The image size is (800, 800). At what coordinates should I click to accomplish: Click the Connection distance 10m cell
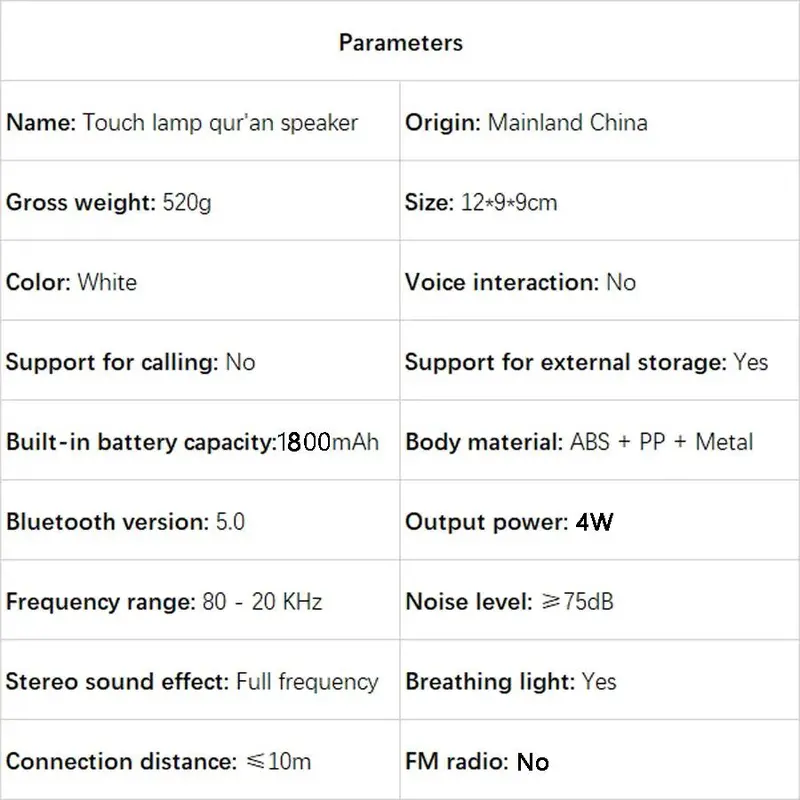click(x=158, y=762)
